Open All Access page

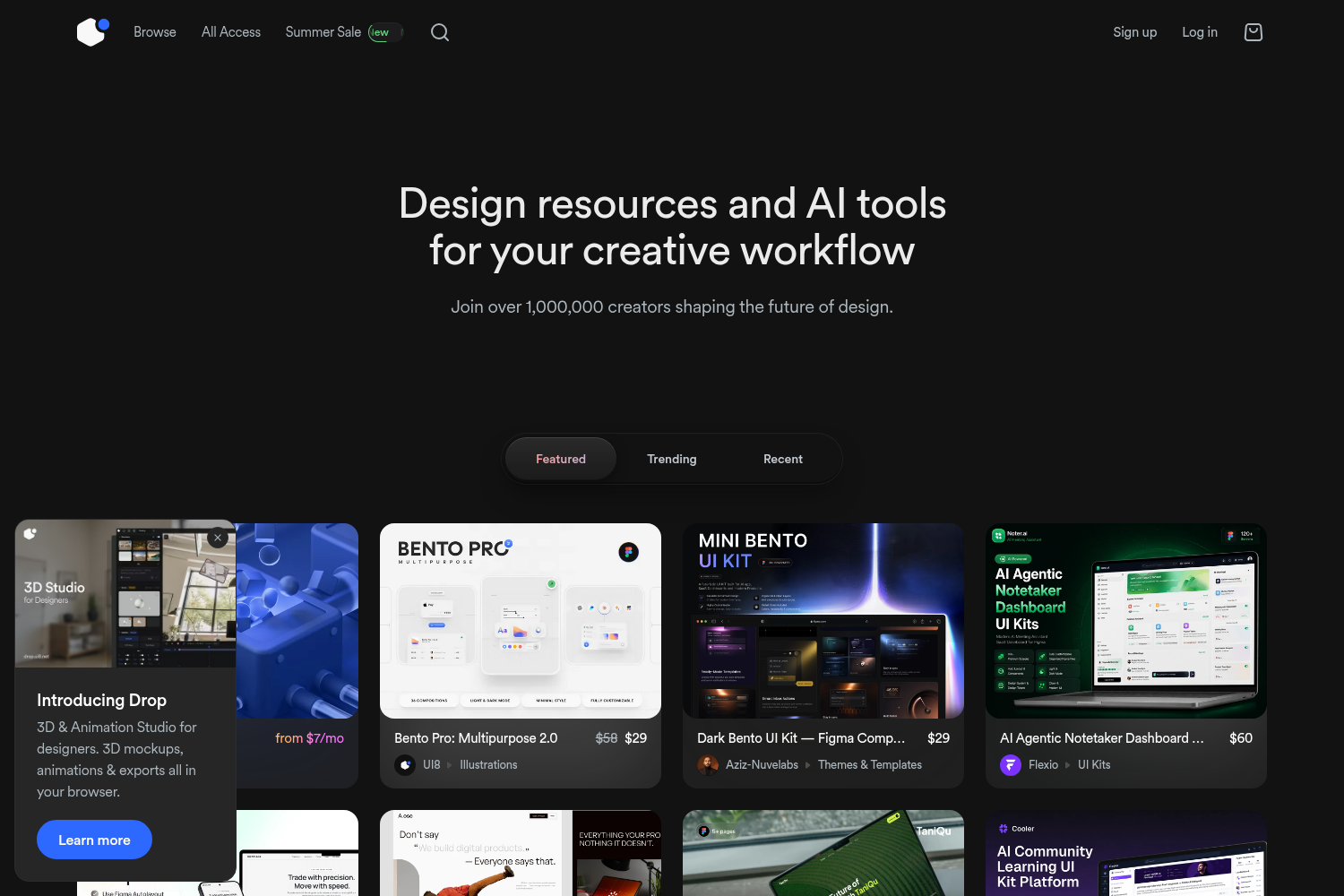[x=231, y=32]
